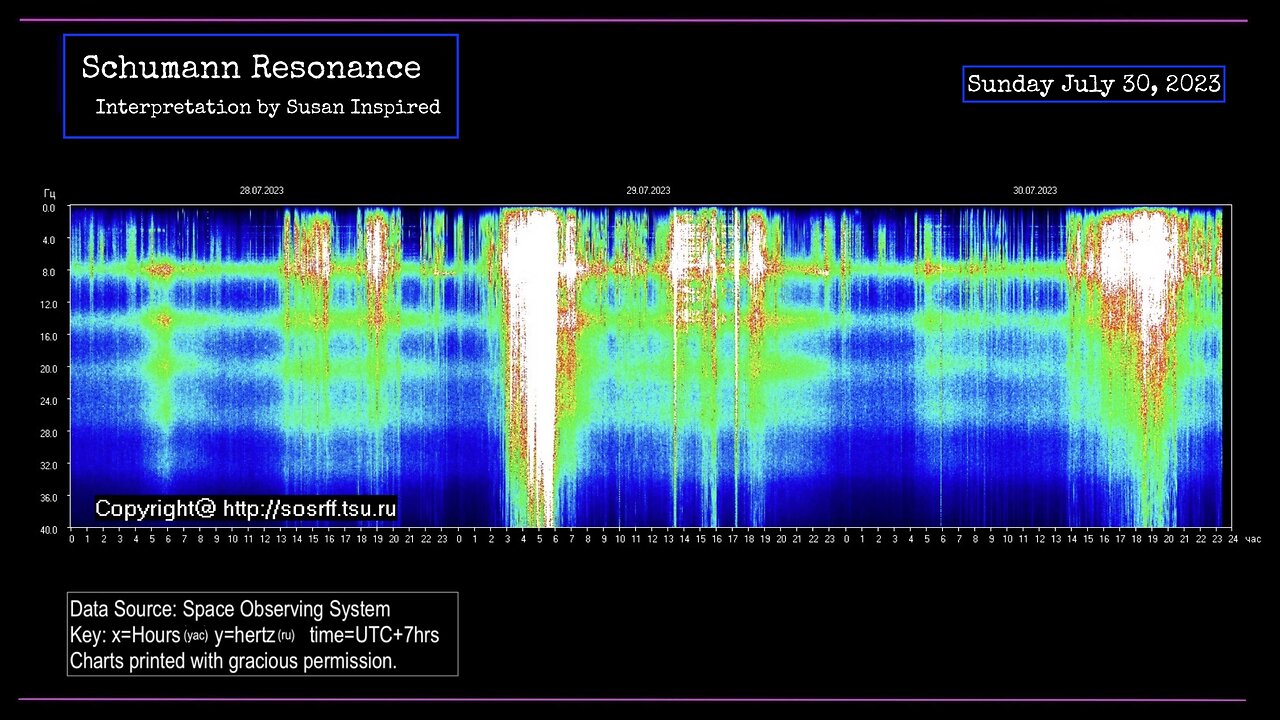Click the "4.0" y-axis value
The width and height of the screenshot is (1280, 720).
tap(49, 240)
